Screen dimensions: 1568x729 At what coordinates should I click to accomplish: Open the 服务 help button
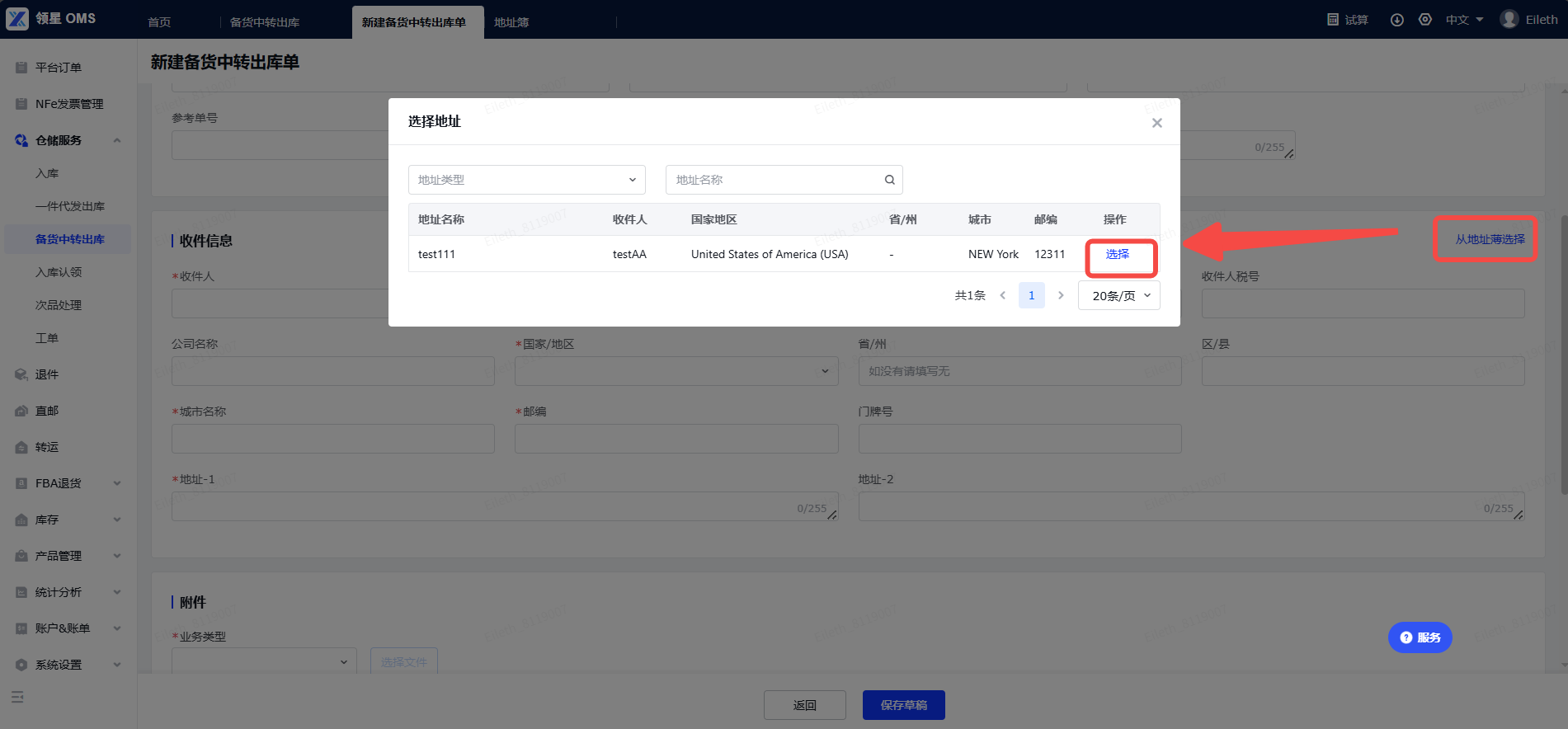click(x=1420, y=637)
